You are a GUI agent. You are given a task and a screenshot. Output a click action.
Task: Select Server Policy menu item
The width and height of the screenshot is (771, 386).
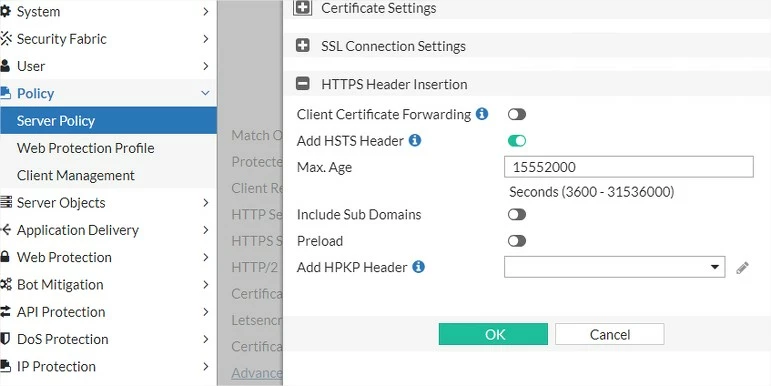[x=108, y=120]
